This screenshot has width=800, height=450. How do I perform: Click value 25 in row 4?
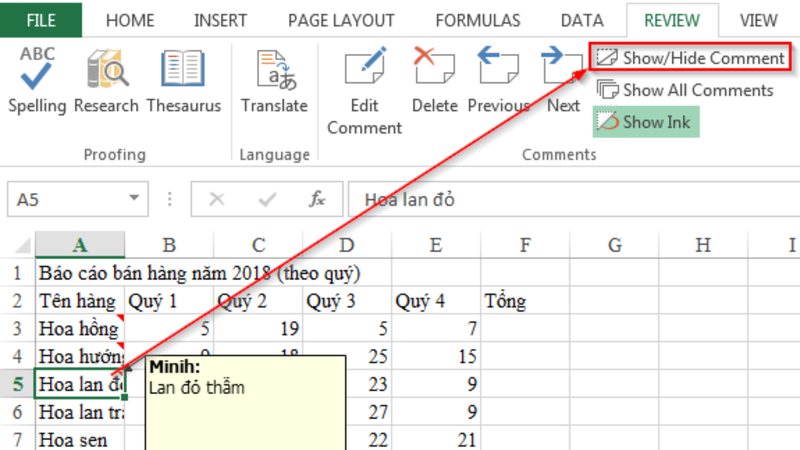(369, 356)
